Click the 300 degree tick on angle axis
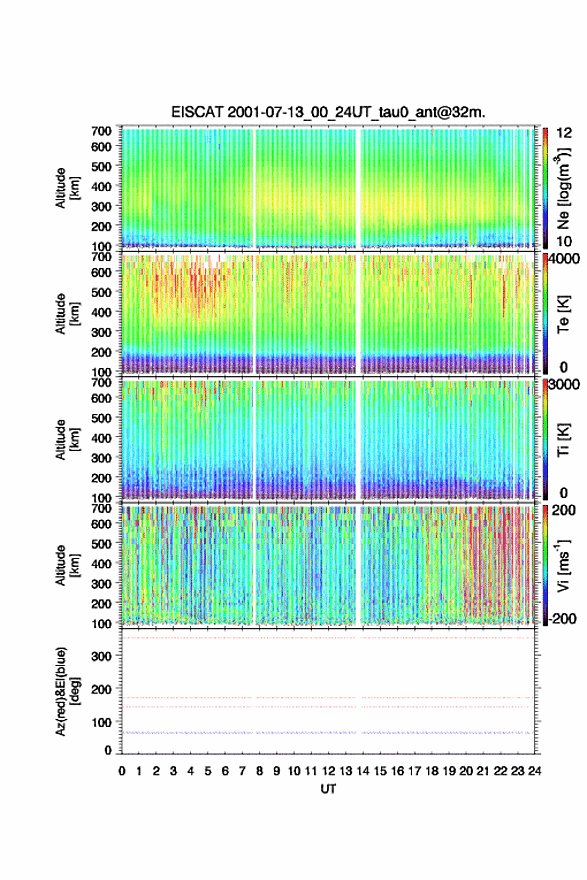The height and width of the screenshot is (880, 587). tap(101, 656)
